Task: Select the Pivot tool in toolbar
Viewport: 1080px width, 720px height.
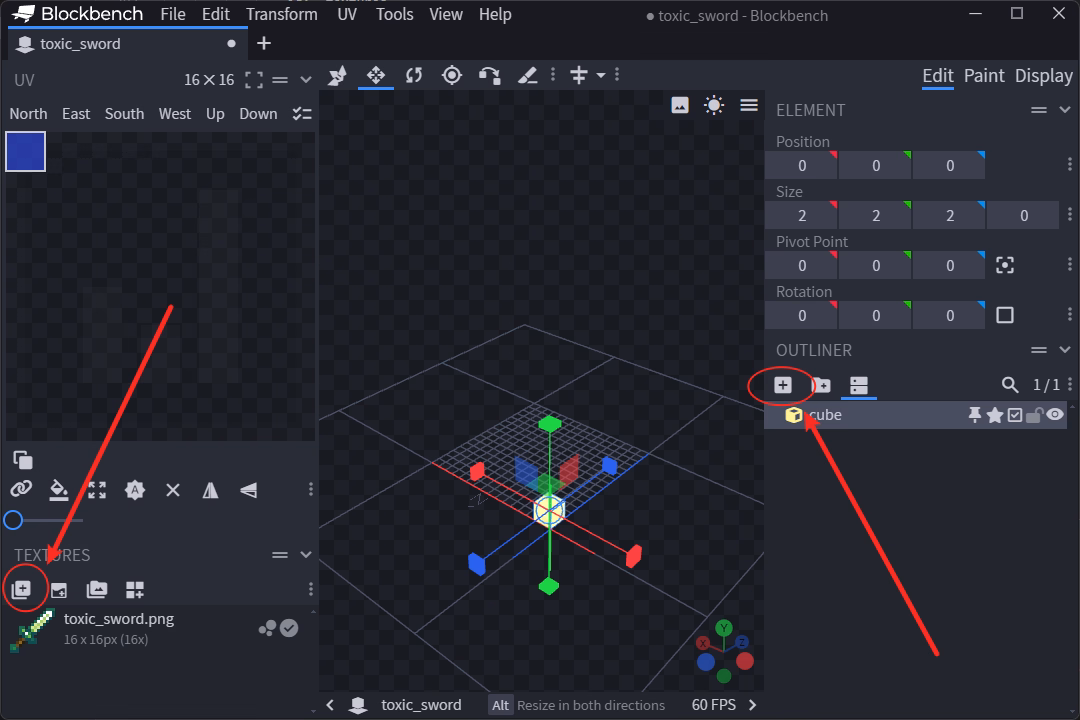Action: point(452,75)
